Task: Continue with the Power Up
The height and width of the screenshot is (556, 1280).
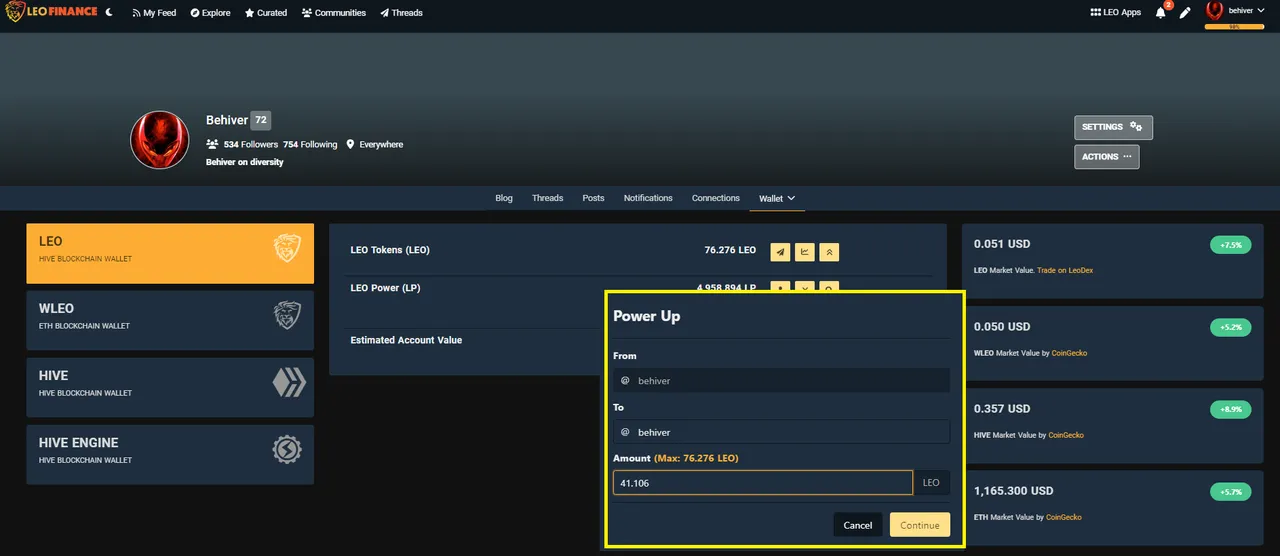Action: (x=920, y=525)
